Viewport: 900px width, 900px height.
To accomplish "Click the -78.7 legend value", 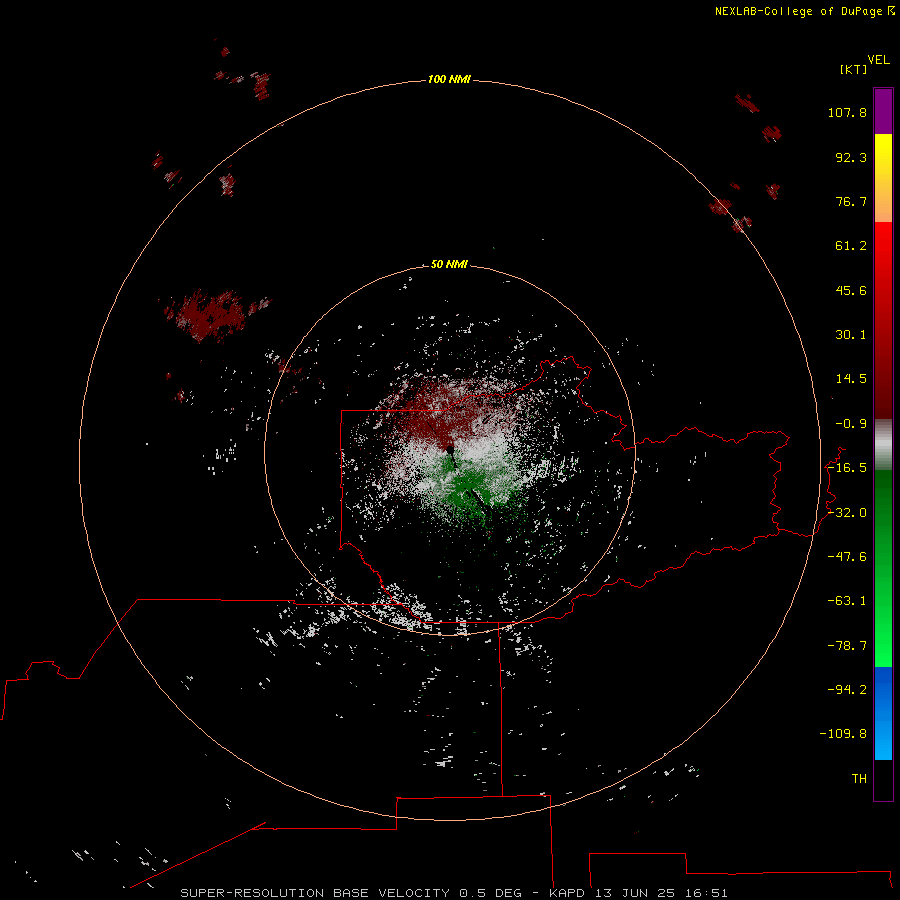I will 847,646.
